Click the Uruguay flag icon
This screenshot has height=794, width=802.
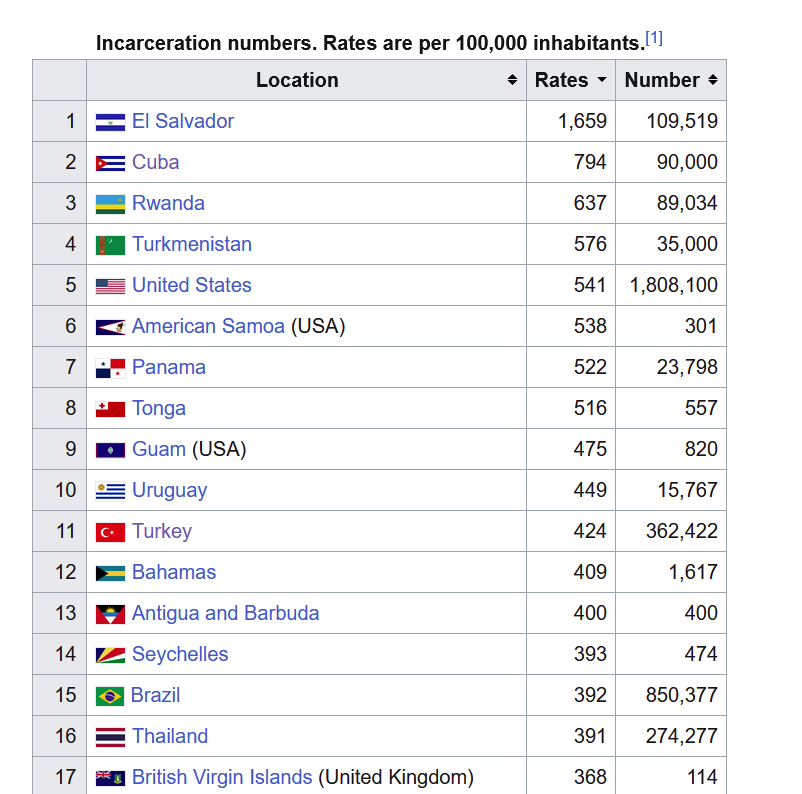tap(110, 491)
